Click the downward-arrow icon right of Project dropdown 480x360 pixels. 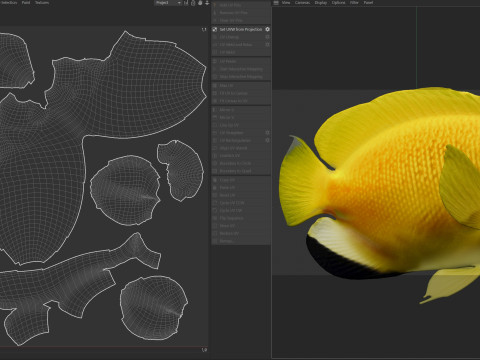point(207,3)
